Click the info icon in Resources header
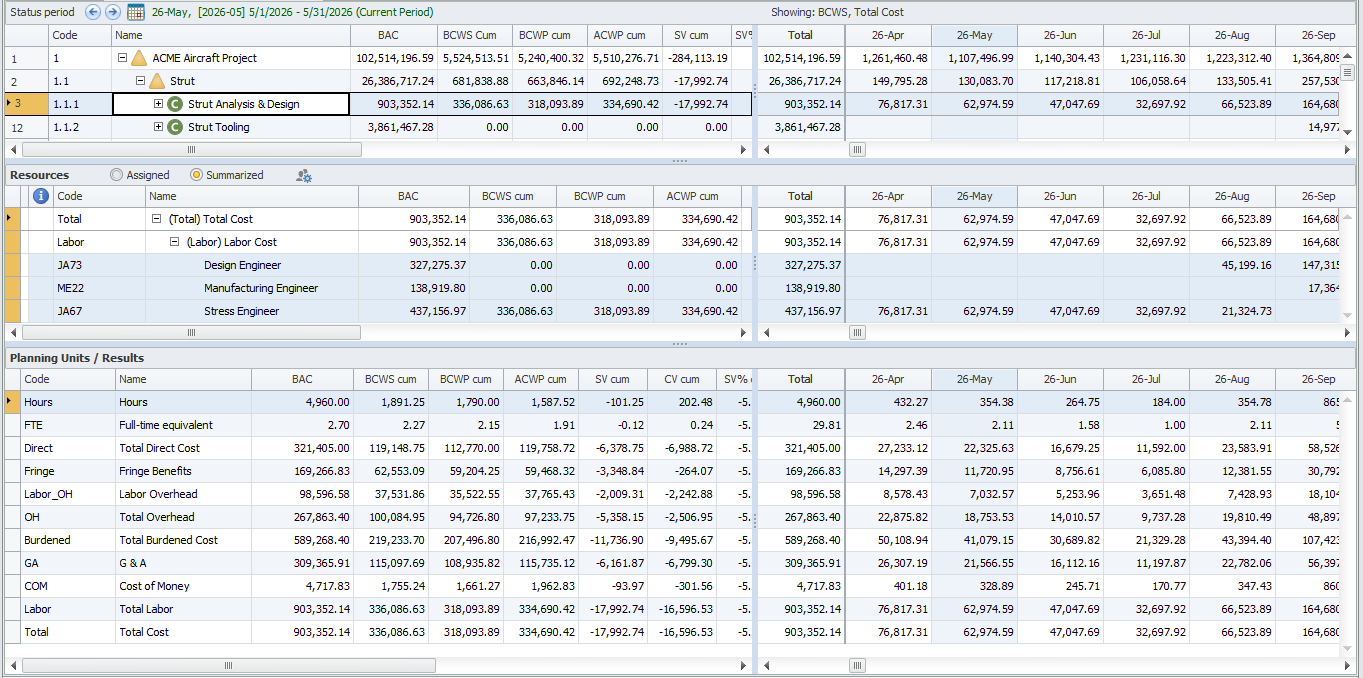Viewport: 1363px width, 678px height. [41, 196]
